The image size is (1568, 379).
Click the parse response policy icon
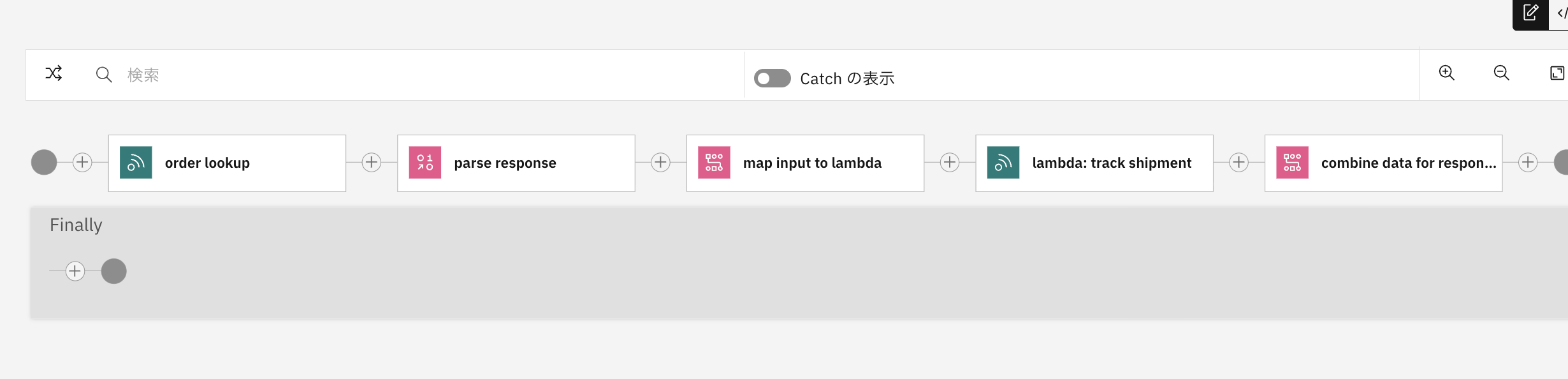[425, 163]
